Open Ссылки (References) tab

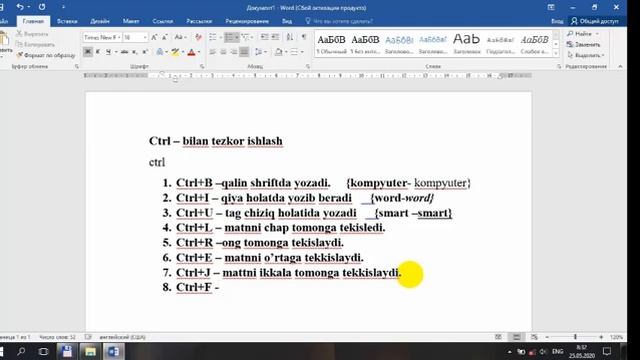[x=162, y=21]
